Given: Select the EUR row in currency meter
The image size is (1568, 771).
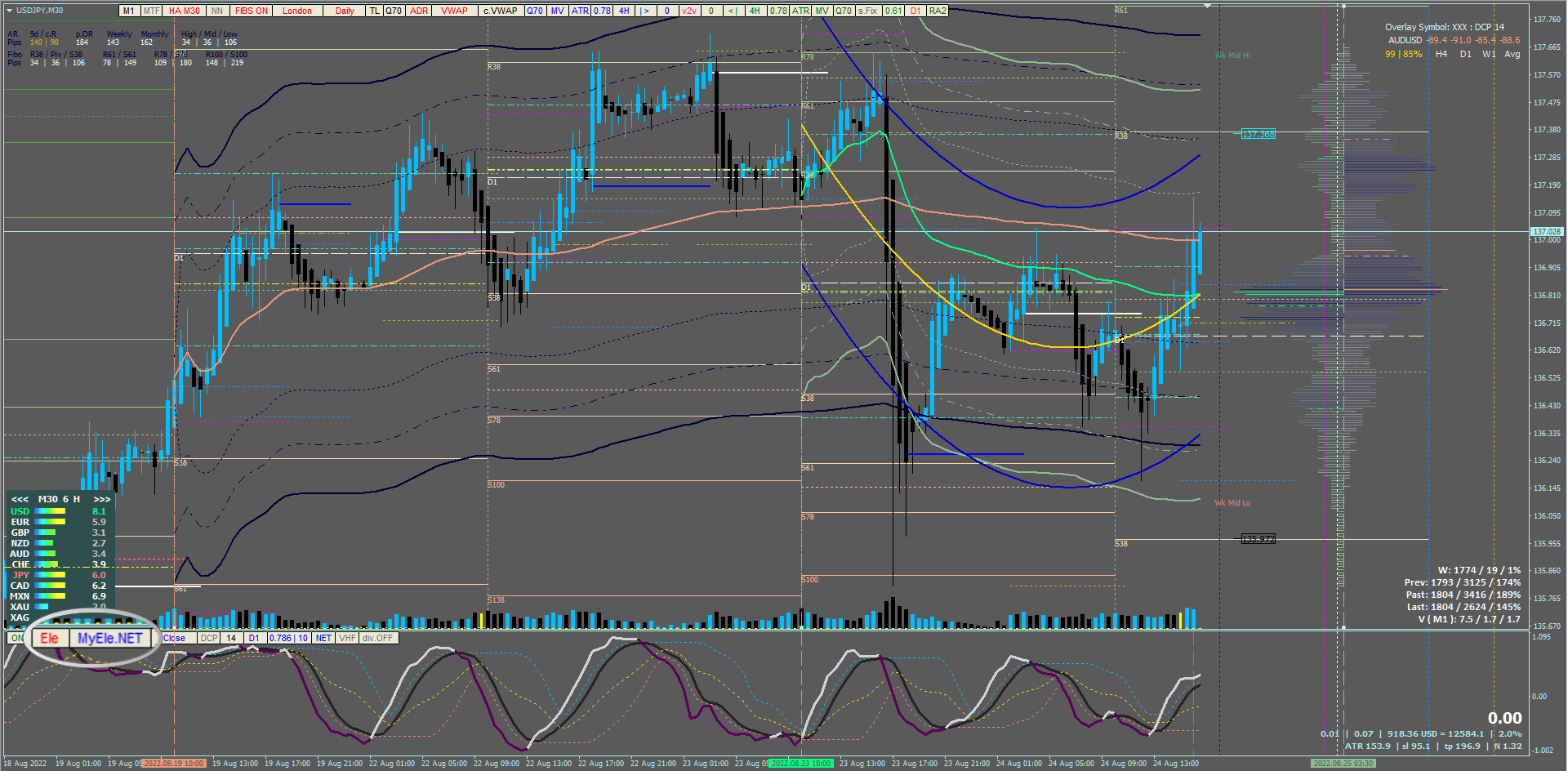Looking at the screenshot, I should (x=57, y=522).
